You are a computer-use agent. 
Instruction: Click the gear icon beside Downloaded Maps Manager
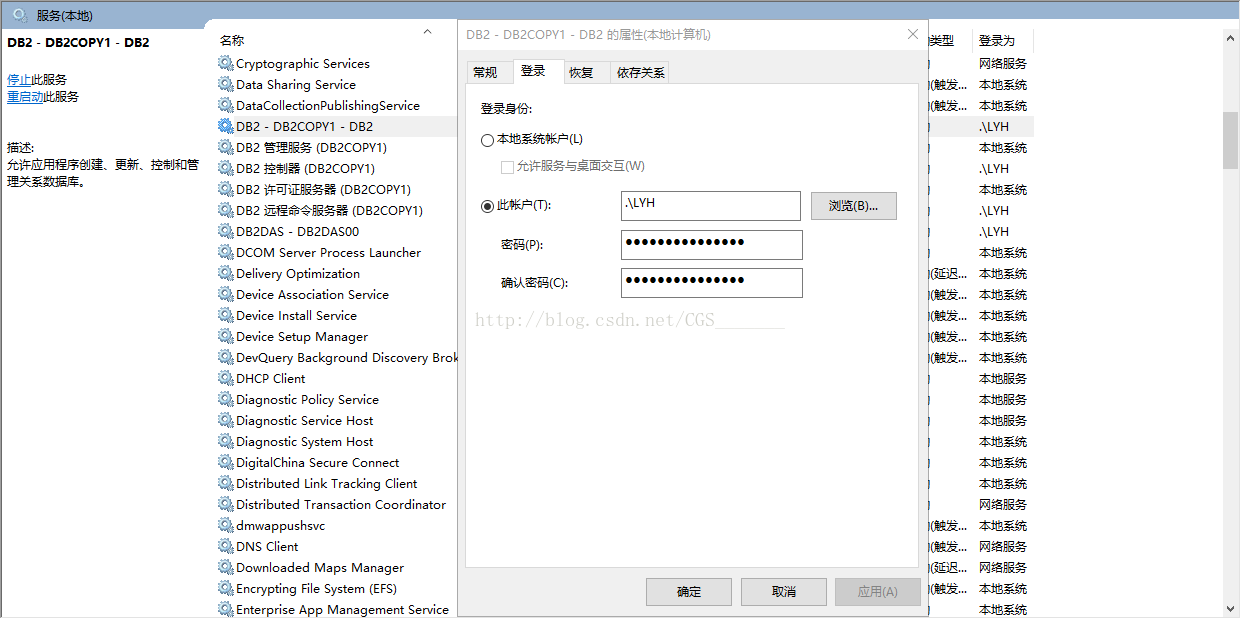[226, 567]
